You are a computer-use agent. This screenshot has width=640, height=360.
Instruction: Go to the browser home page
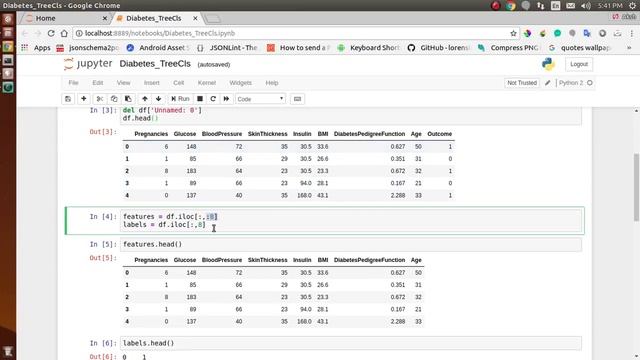click(64, 33)
